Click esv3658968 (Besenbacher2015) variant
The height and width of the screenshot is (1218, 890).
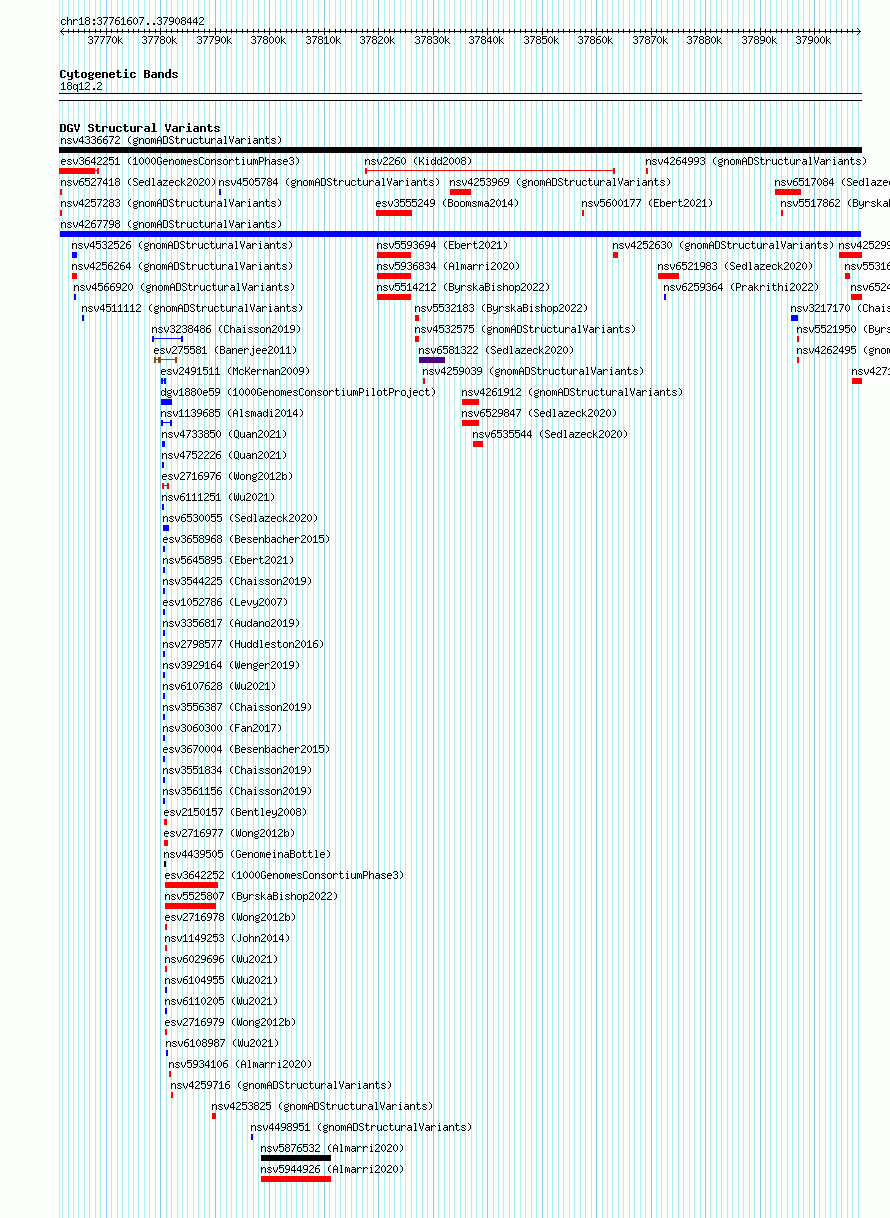[247, 539]
